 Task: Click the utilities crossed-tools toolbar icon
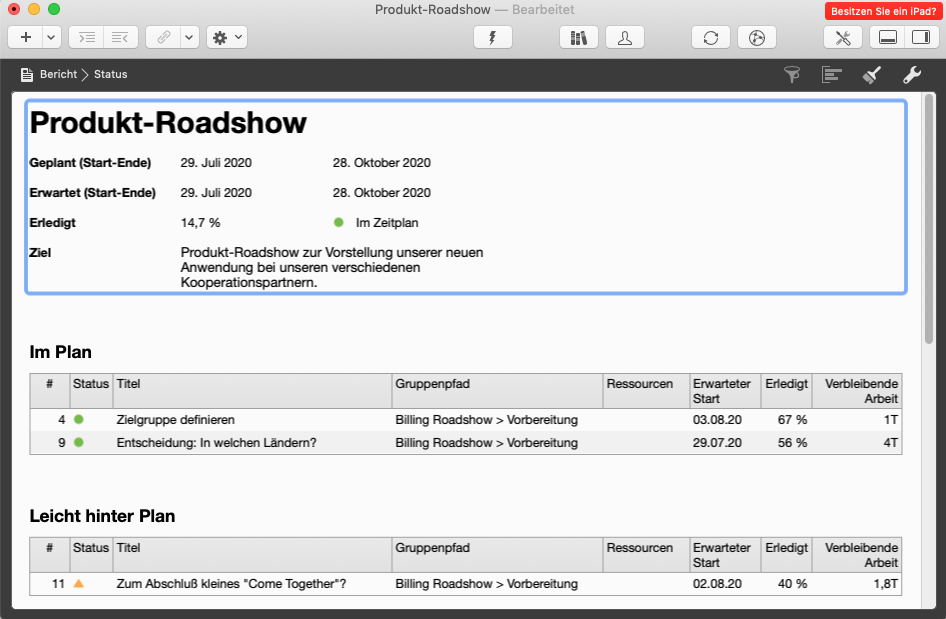pyautogui.click(x=843, y=37)
